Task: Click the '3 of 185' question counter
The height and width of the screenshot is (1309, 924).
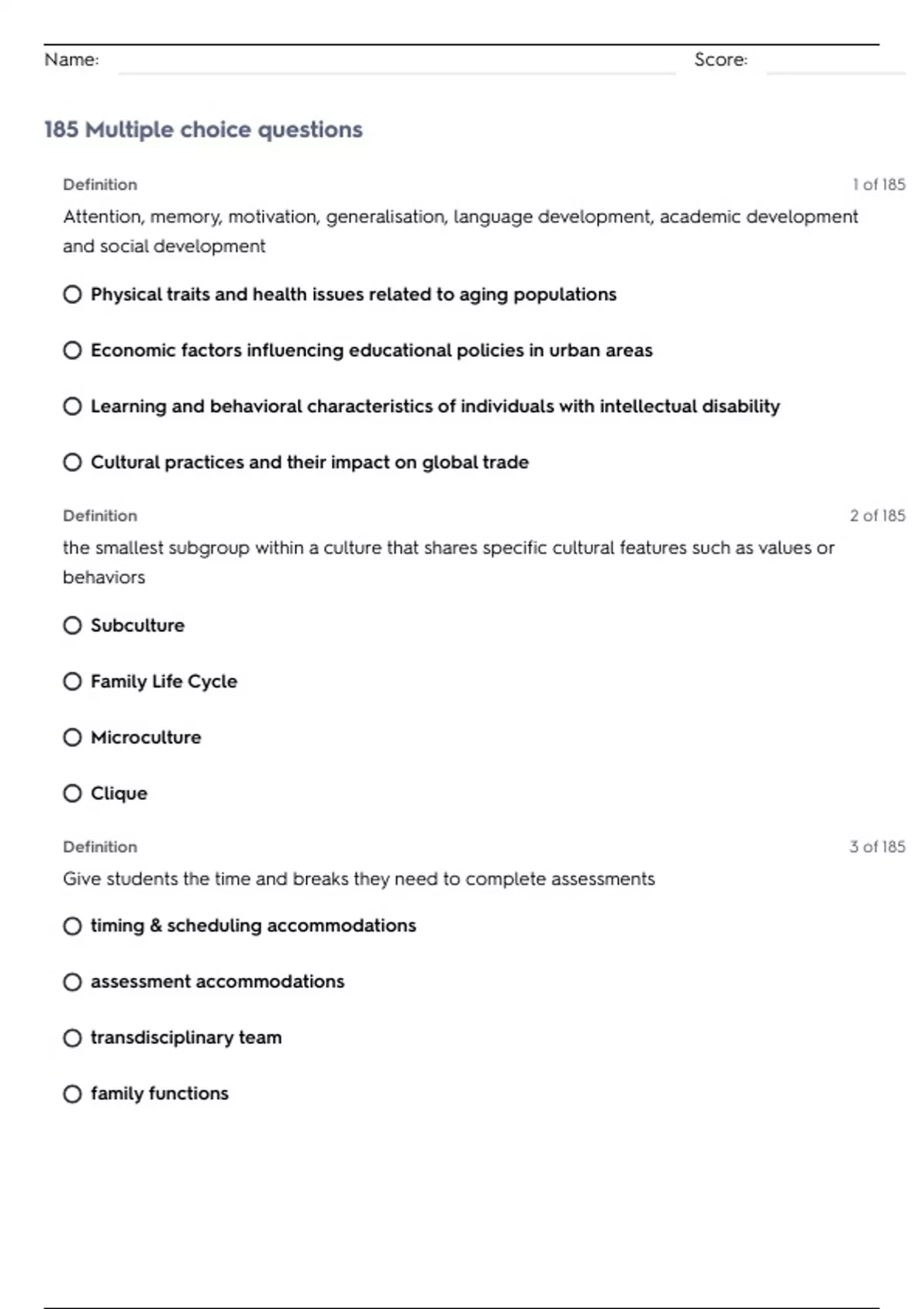Action: (877, 847)
